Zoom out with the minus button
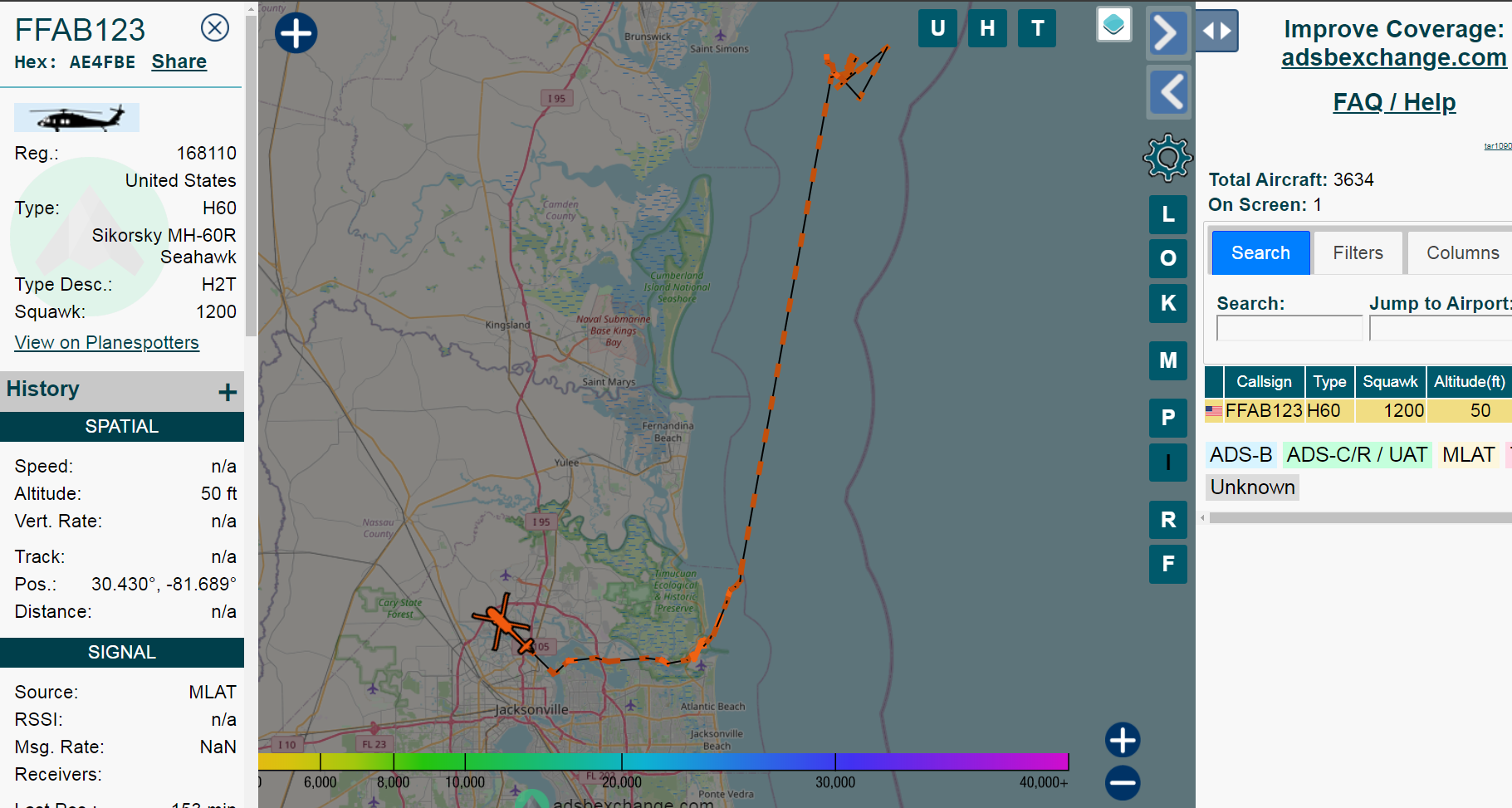 tap(1123, 783)
